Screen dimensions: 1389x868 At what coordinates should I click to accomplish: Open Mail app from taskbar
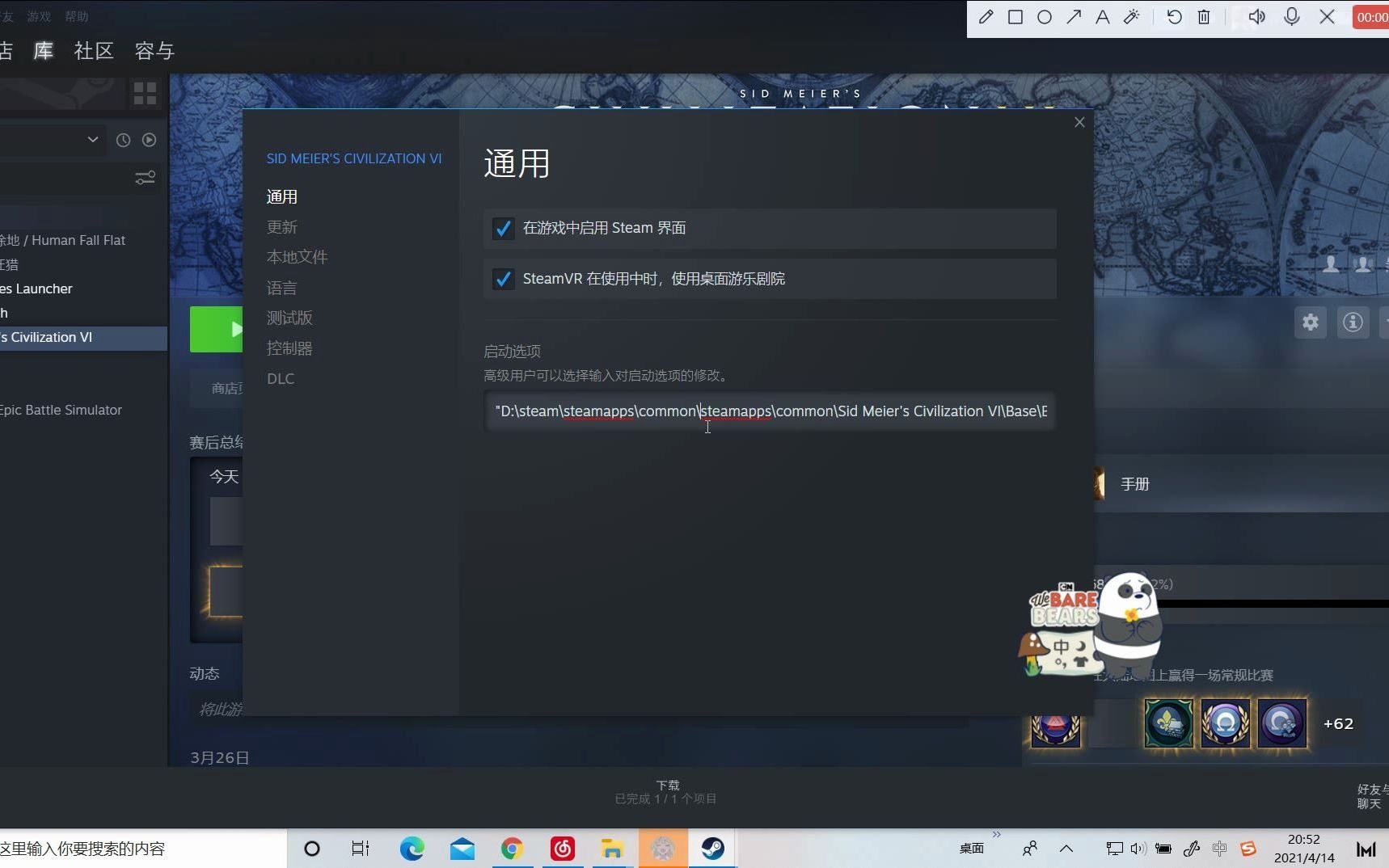[x=462, y=849]
